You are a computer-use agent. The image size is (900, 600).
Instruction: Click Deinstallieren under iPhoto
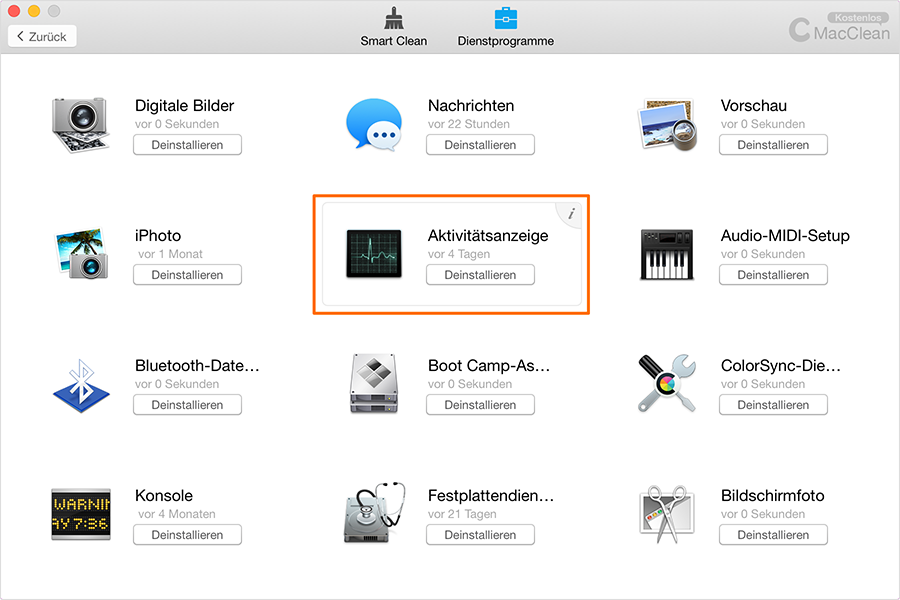pos(187,274)
